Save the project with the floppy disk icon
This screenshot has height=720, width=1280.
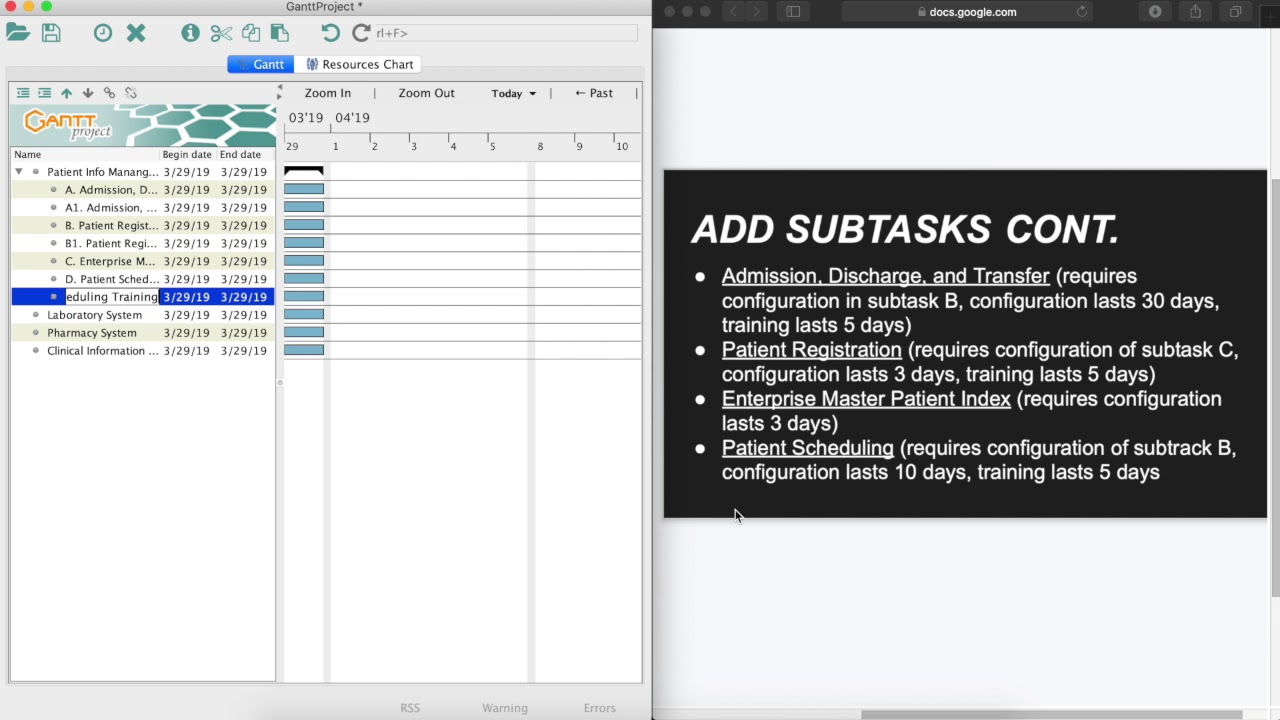(51, 33)
